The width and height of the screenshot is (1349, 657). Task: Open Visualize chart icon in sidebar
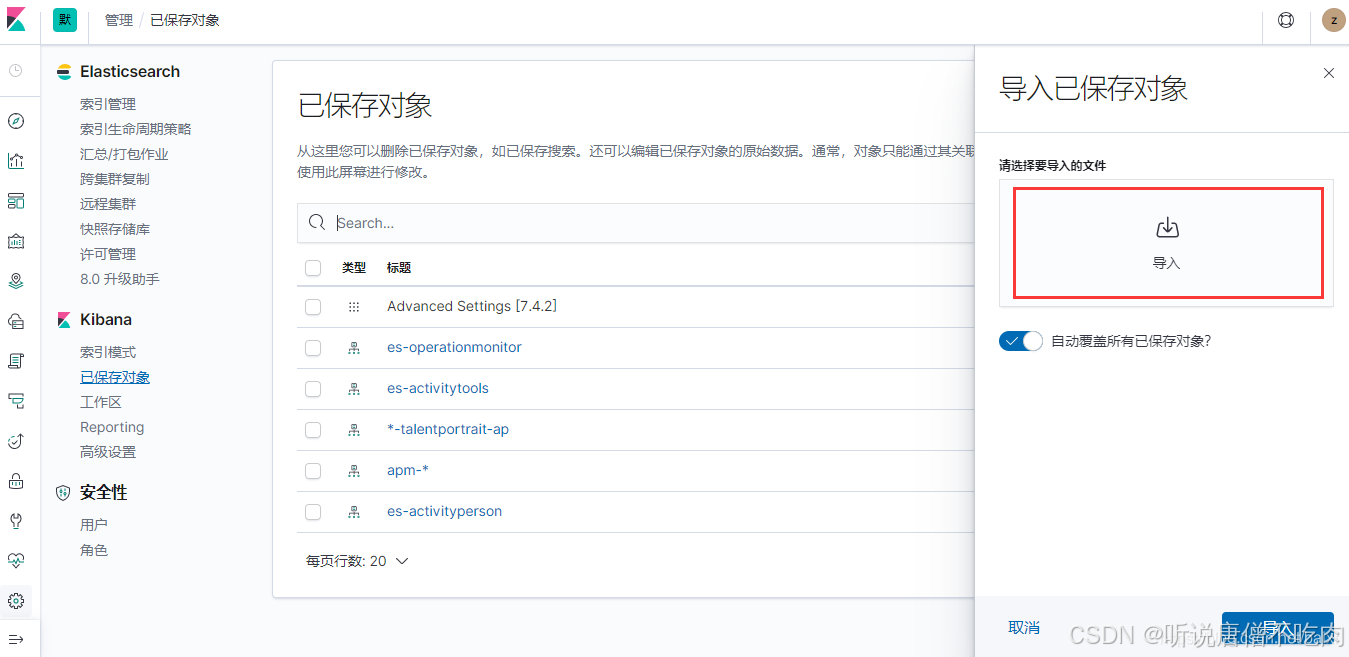point(16,161)
